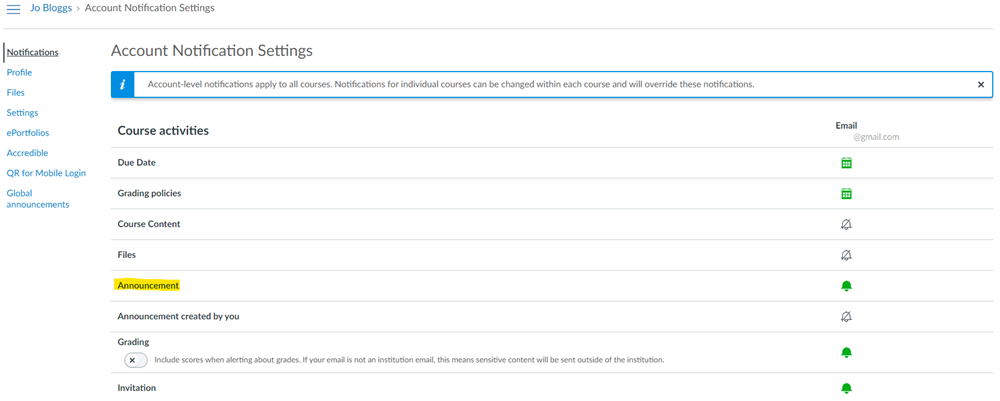Open the hamburger navigation menu
This screenshot has width=1000, height=401.
point(14,9)
